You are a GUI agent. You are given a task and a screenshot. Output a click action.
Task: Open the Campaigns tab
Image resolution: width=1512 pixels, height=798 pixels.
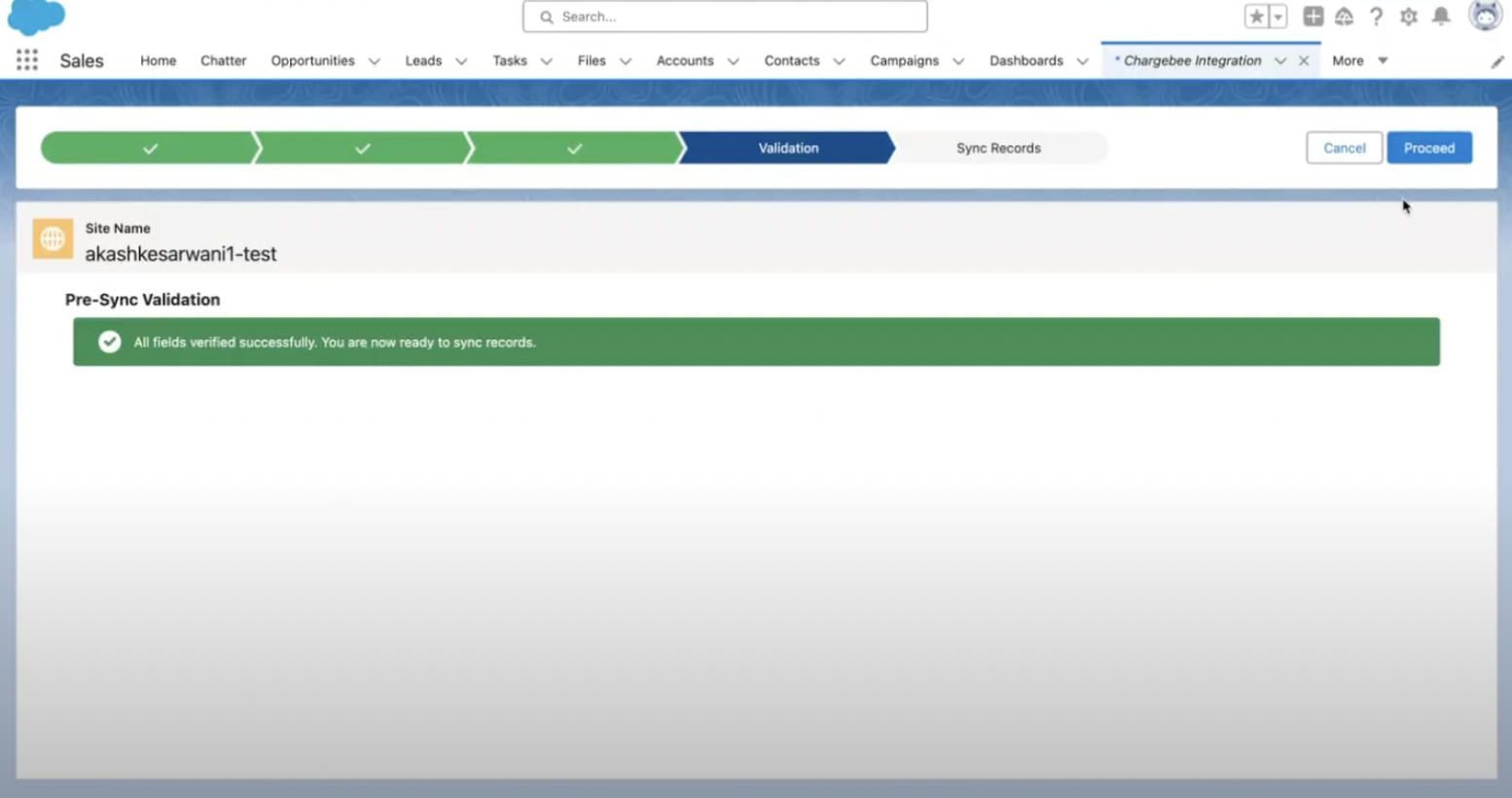905,60
